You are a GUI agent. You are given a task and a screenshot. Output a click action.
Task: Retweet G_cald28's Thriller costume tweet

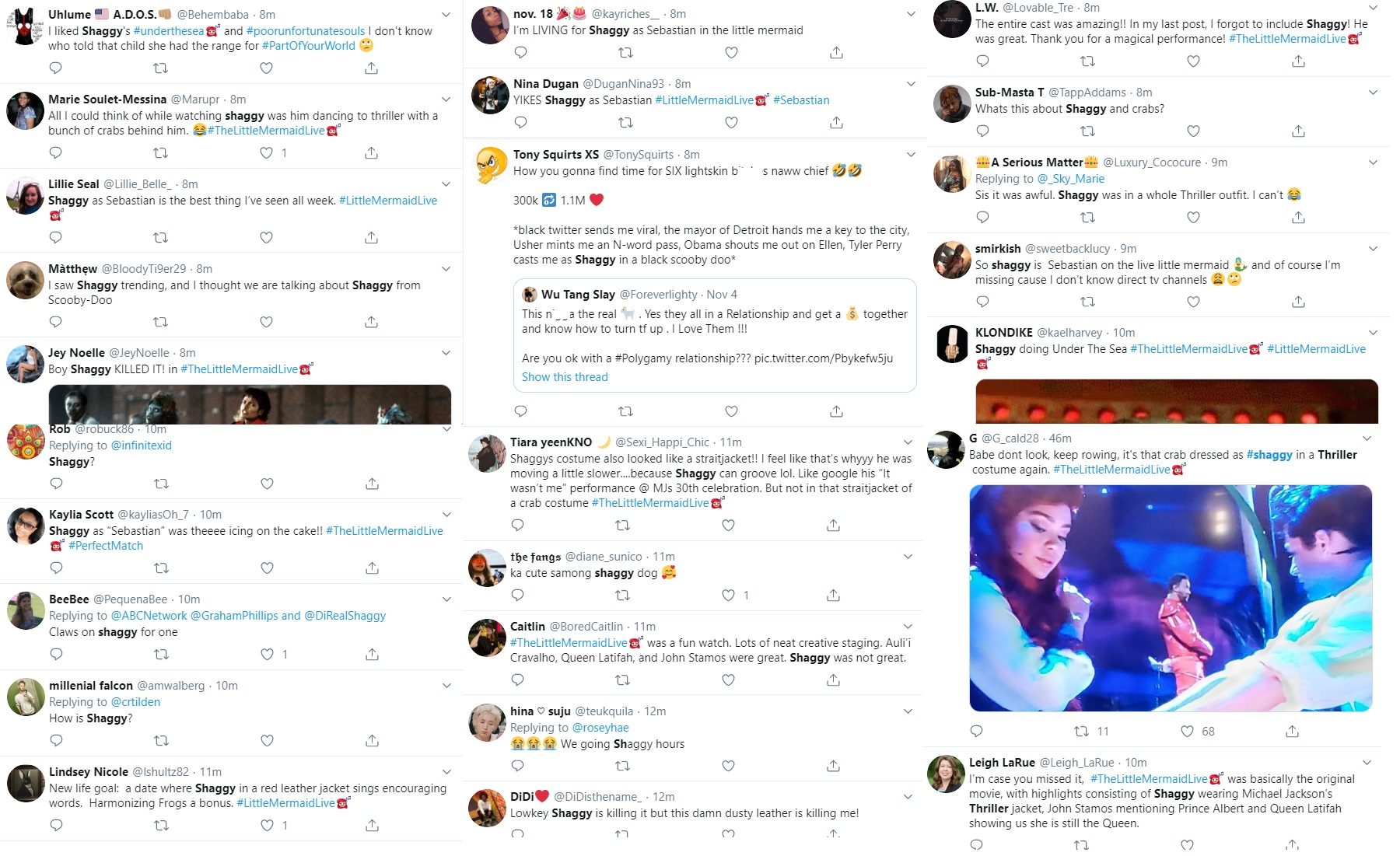tap(1081, 731)
